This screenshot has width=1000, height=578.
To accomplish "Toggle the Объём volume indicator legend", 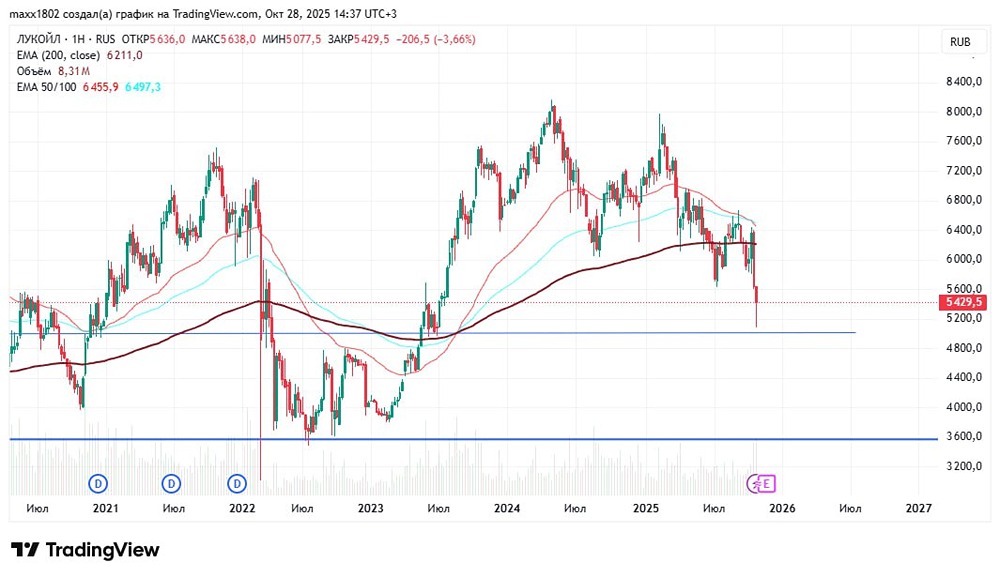I will 34,71.
